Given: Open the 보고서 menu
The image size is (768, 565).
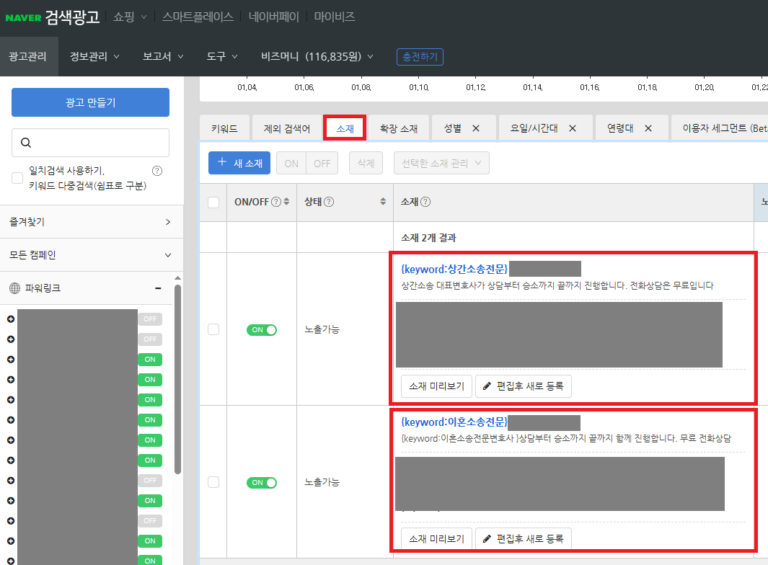Looking at the screenshot, I should click(162, 57).
